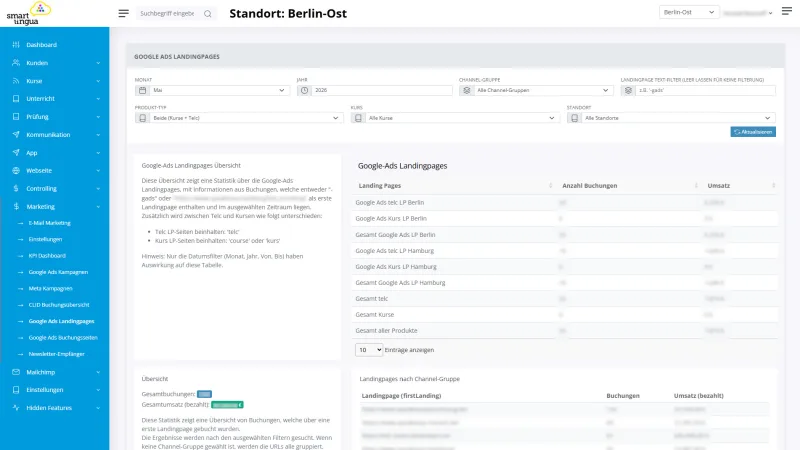This screenshot has width=800, height=450.
Task: Click the Kurse feed icon
Action: point(16,81)
